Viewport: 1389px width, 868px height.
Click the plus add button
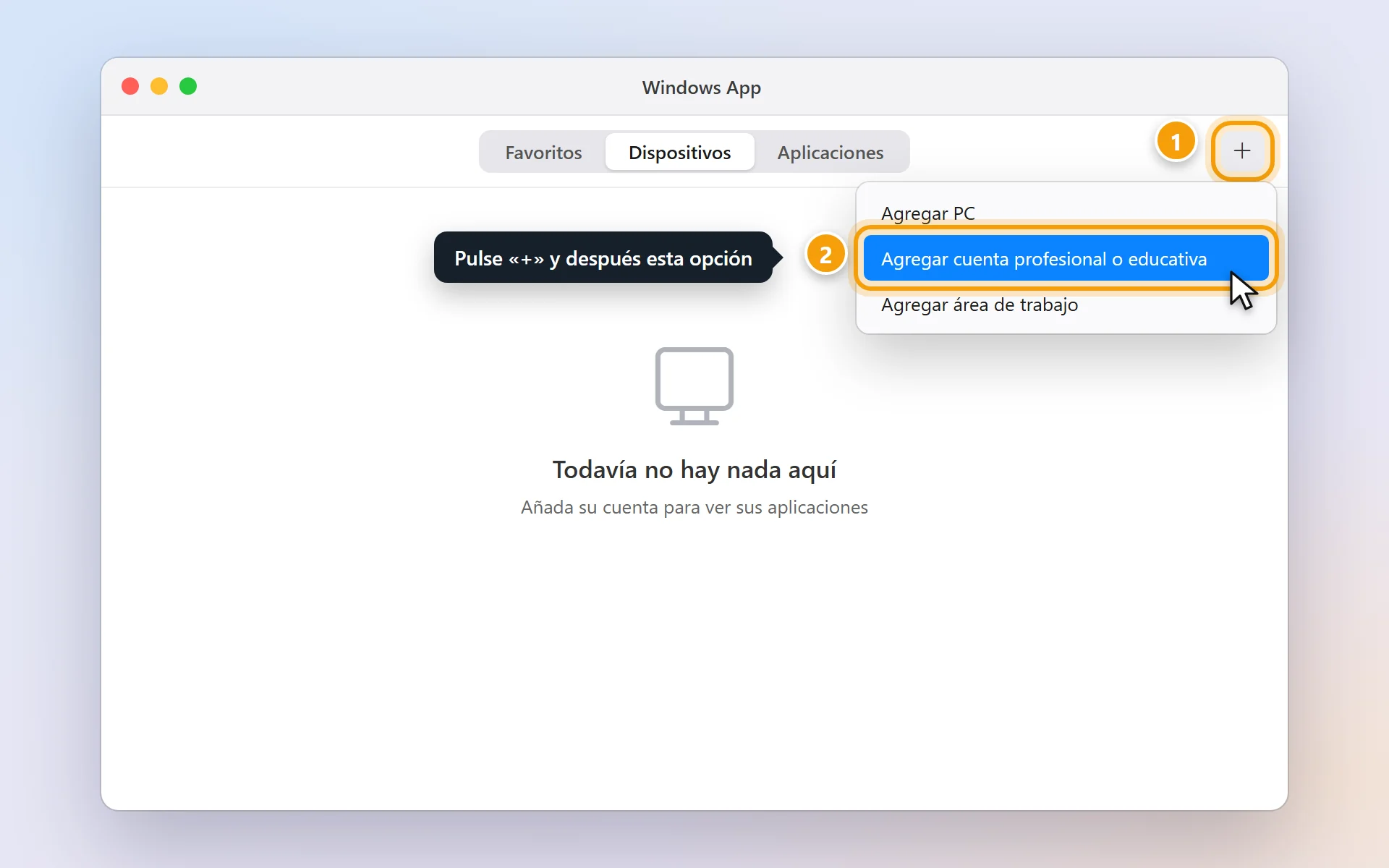[x=1242, y=150]
